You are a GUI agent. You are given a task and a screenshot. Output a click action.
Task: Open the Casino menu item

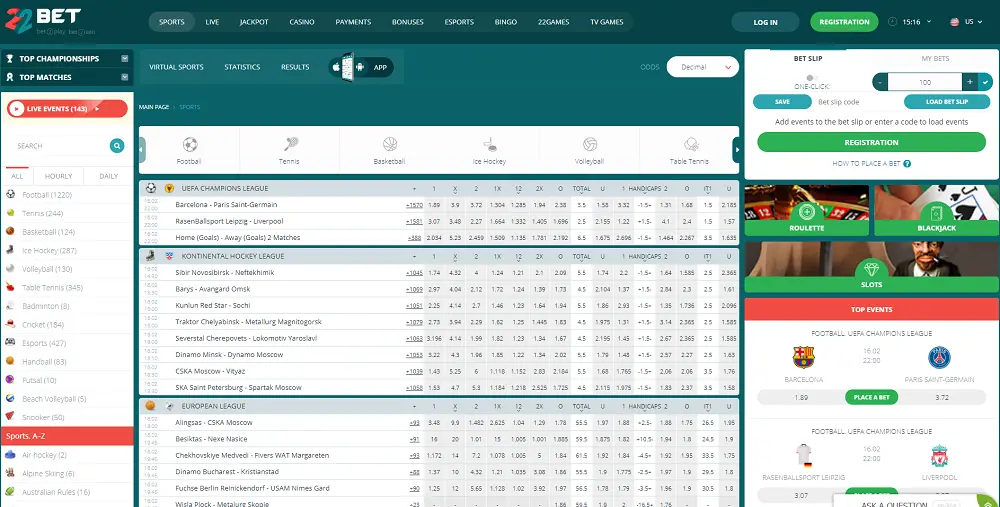point(302,22)
